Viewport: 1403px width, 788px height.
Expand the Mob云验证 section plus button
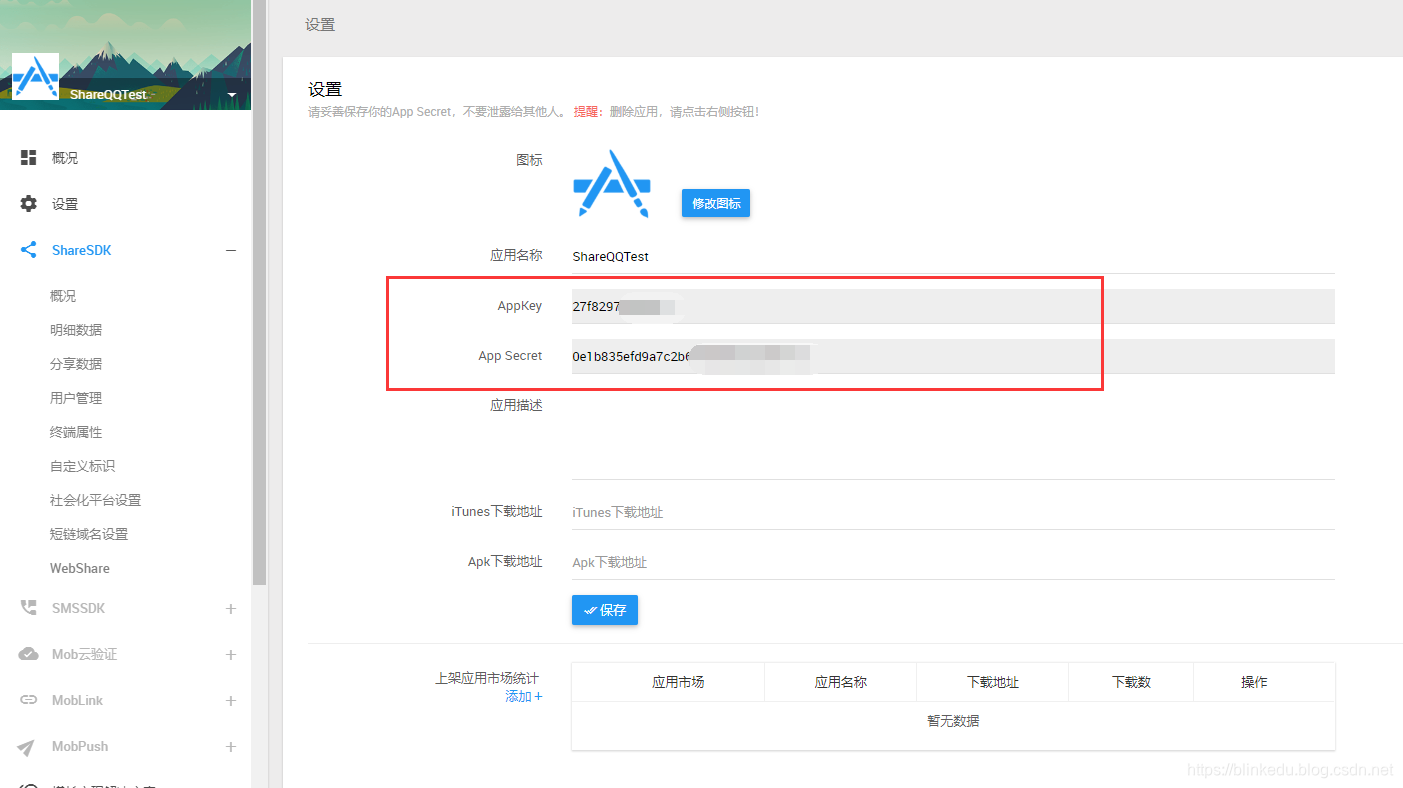click(x=231, y=654)
